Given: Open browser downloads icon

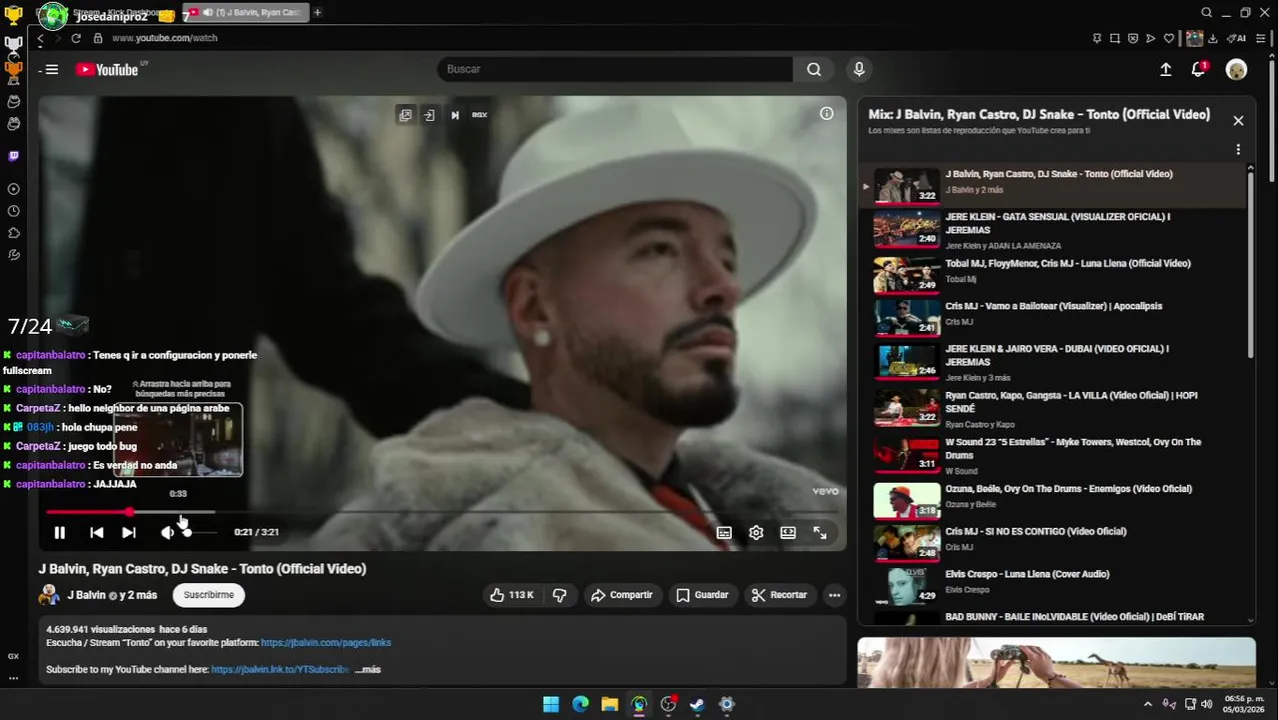Looking at the screenshot, I should [1213, 38].
